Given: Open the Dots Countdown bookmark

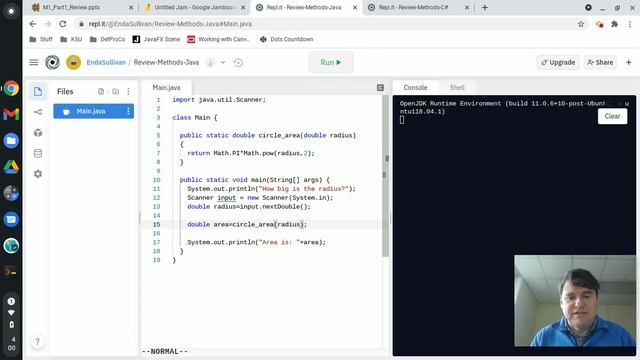Looking at the screenshot, I should click(x=287, y=39).
